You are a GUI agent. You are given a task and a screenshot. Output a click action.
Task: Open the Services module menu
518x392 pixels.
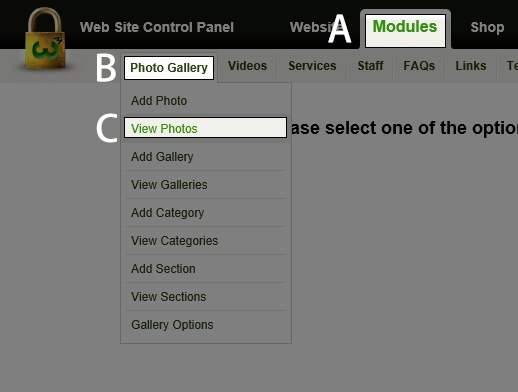[312, 66]
